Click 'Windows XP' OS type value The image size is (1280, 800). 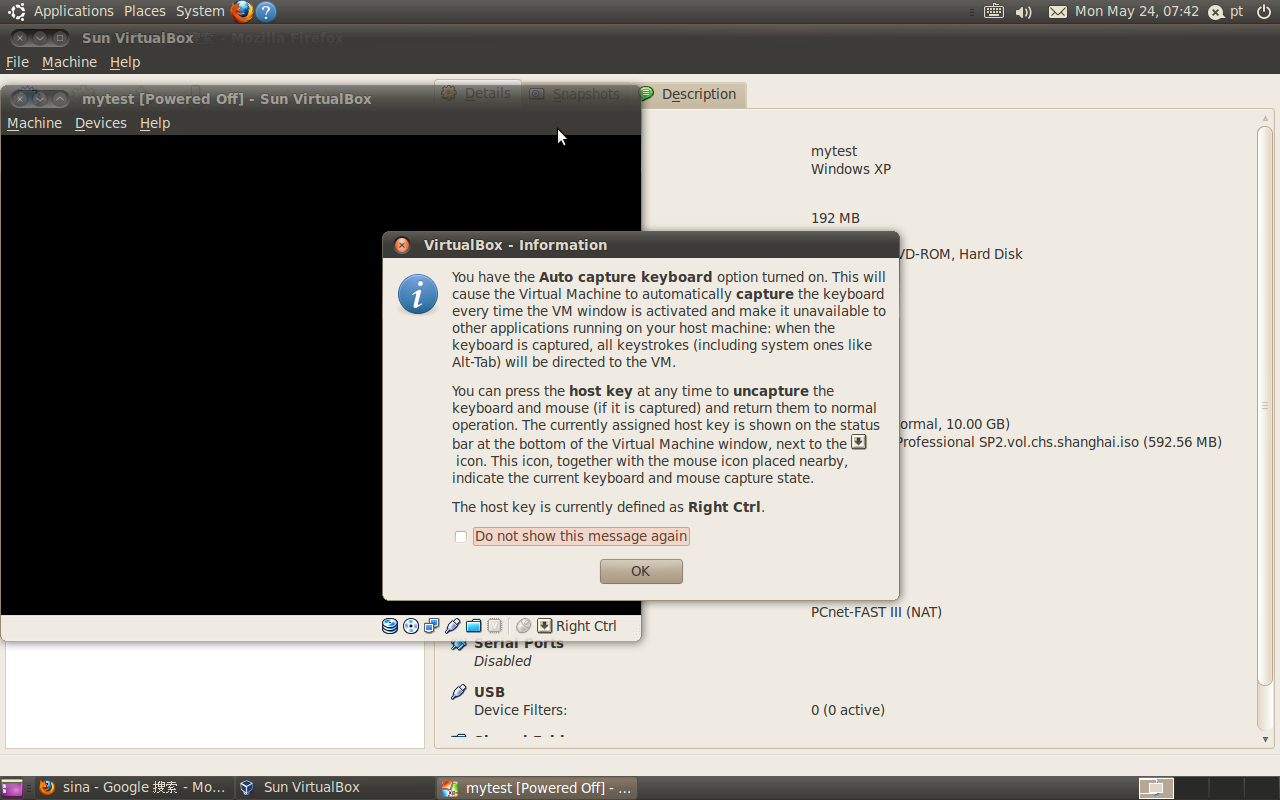[x=851, y=169]
